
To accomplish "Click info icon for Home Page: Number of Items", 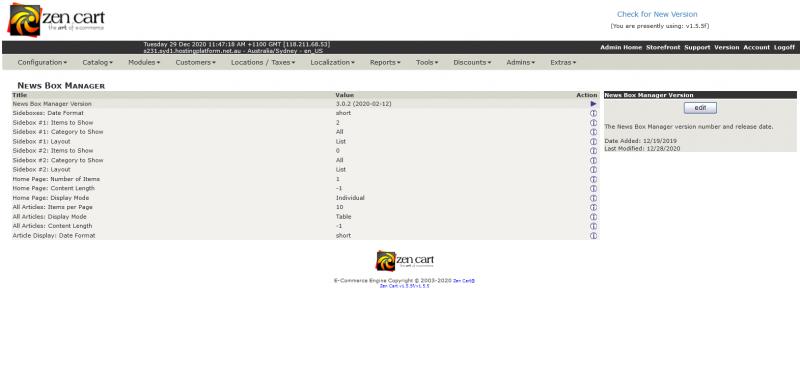I will (x=593, y=179).
